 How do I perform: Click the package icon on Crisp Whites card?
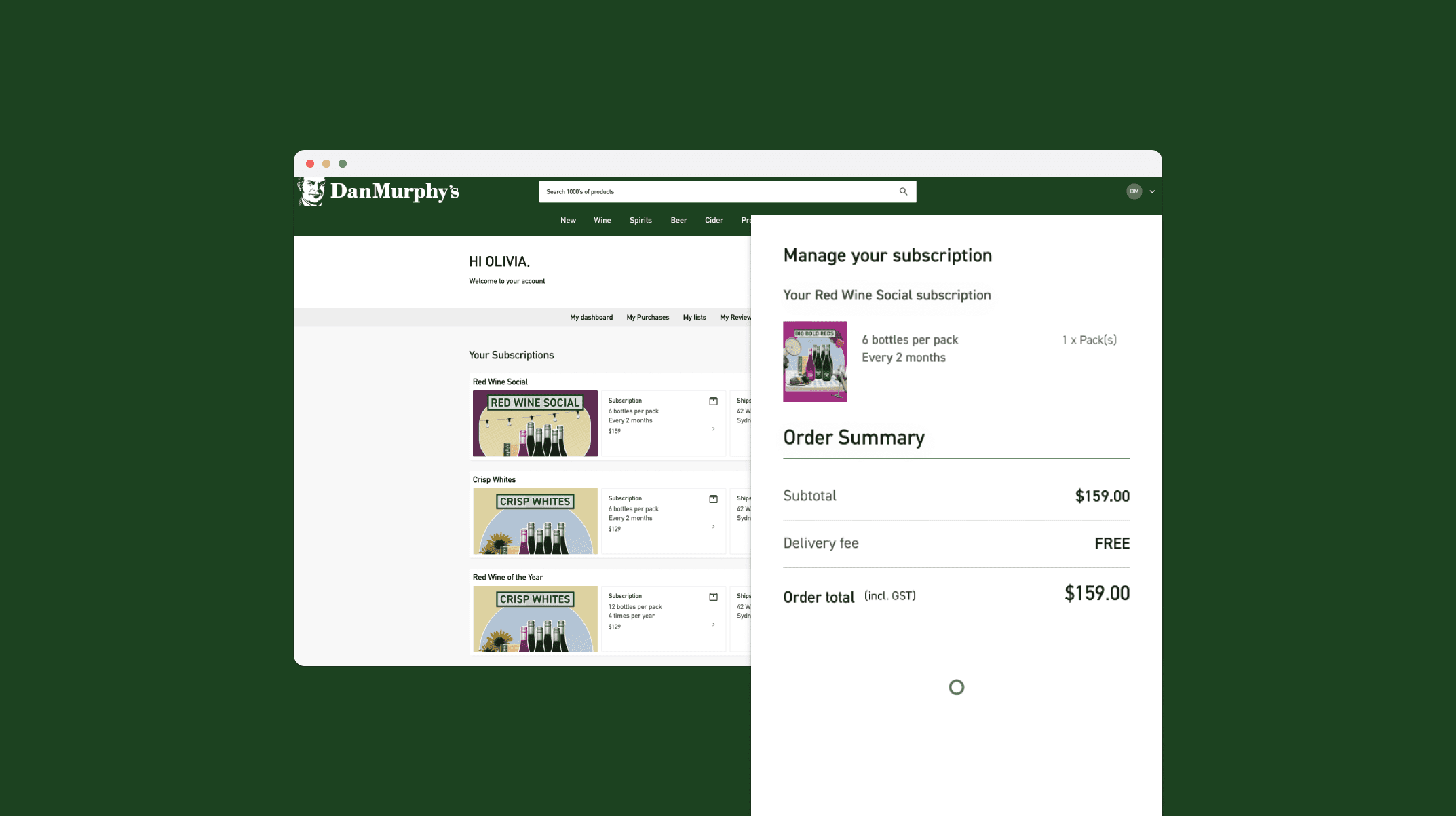tap(713, 498)
